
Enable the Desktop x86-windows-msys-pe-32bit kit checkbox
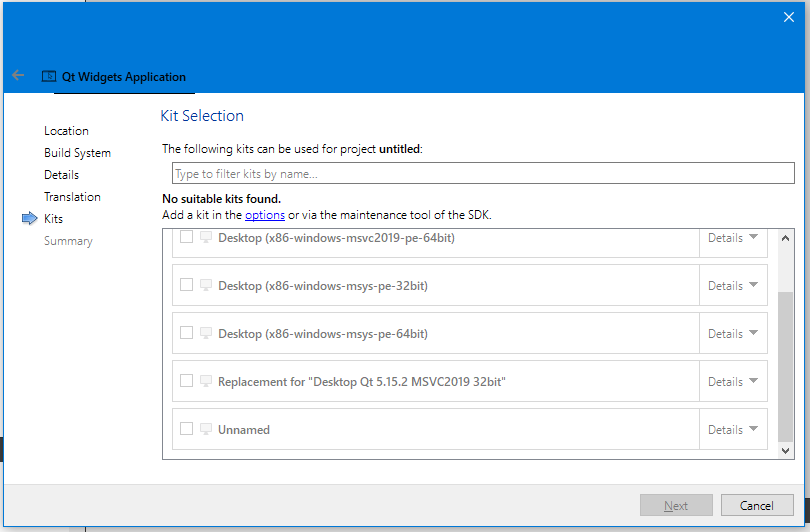tap(186, 285)
